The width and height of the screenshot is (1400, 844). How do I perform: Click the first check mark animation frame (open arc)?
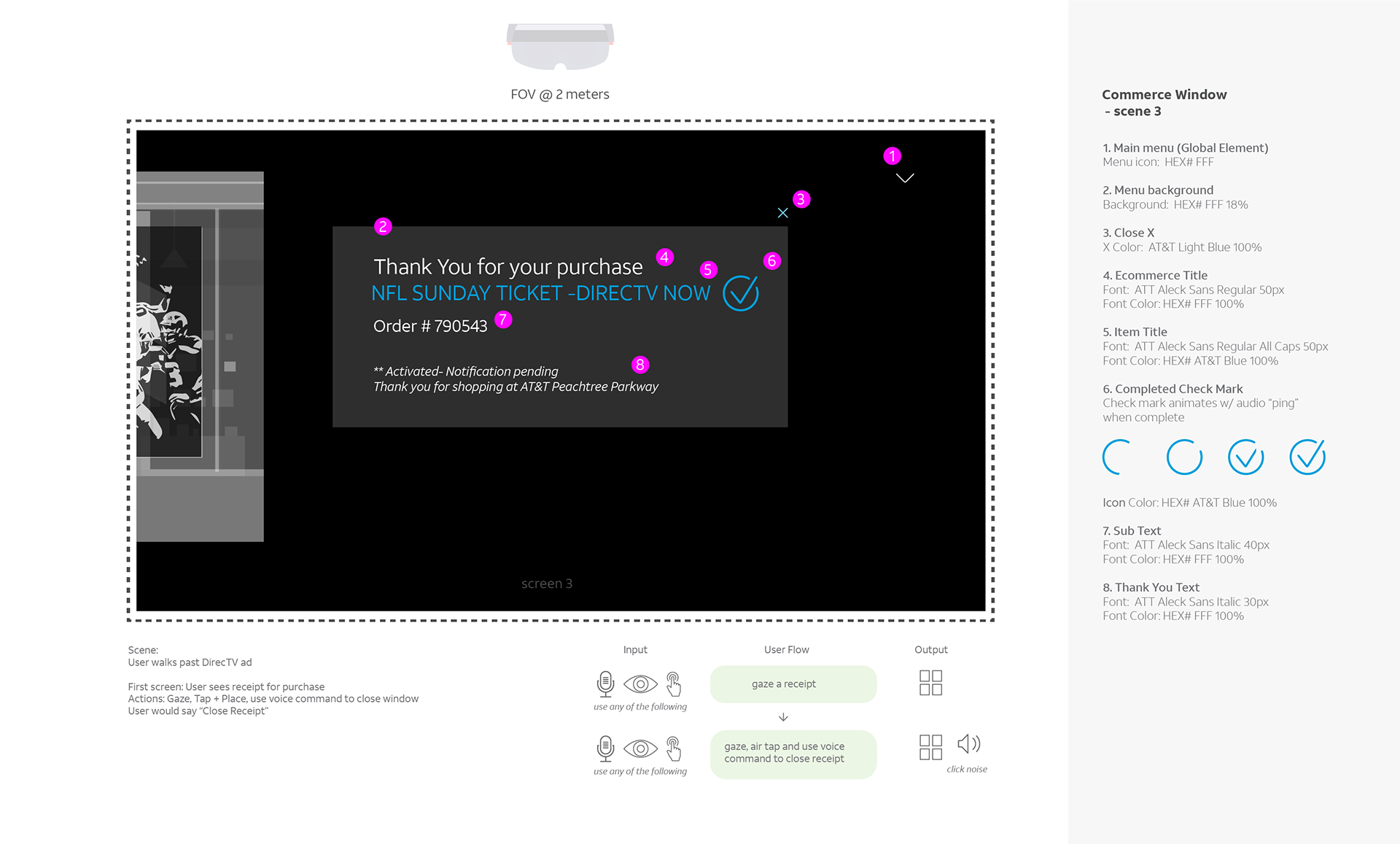click(x=1117, y=457)
